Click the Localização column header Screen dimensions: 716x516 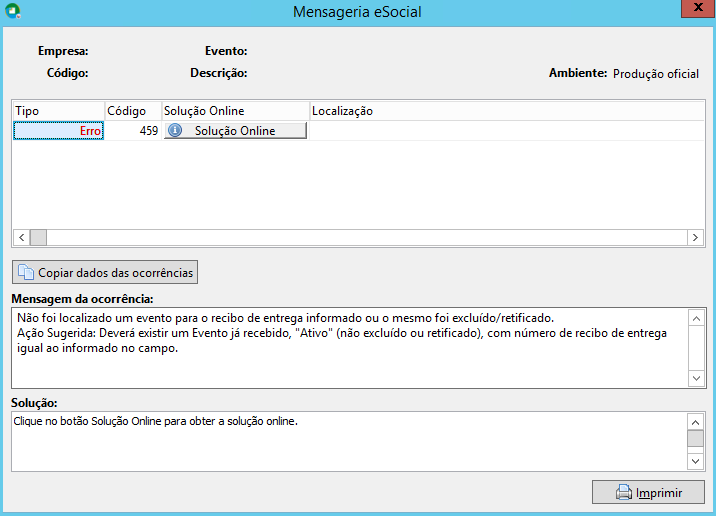(x=507, y=111)
